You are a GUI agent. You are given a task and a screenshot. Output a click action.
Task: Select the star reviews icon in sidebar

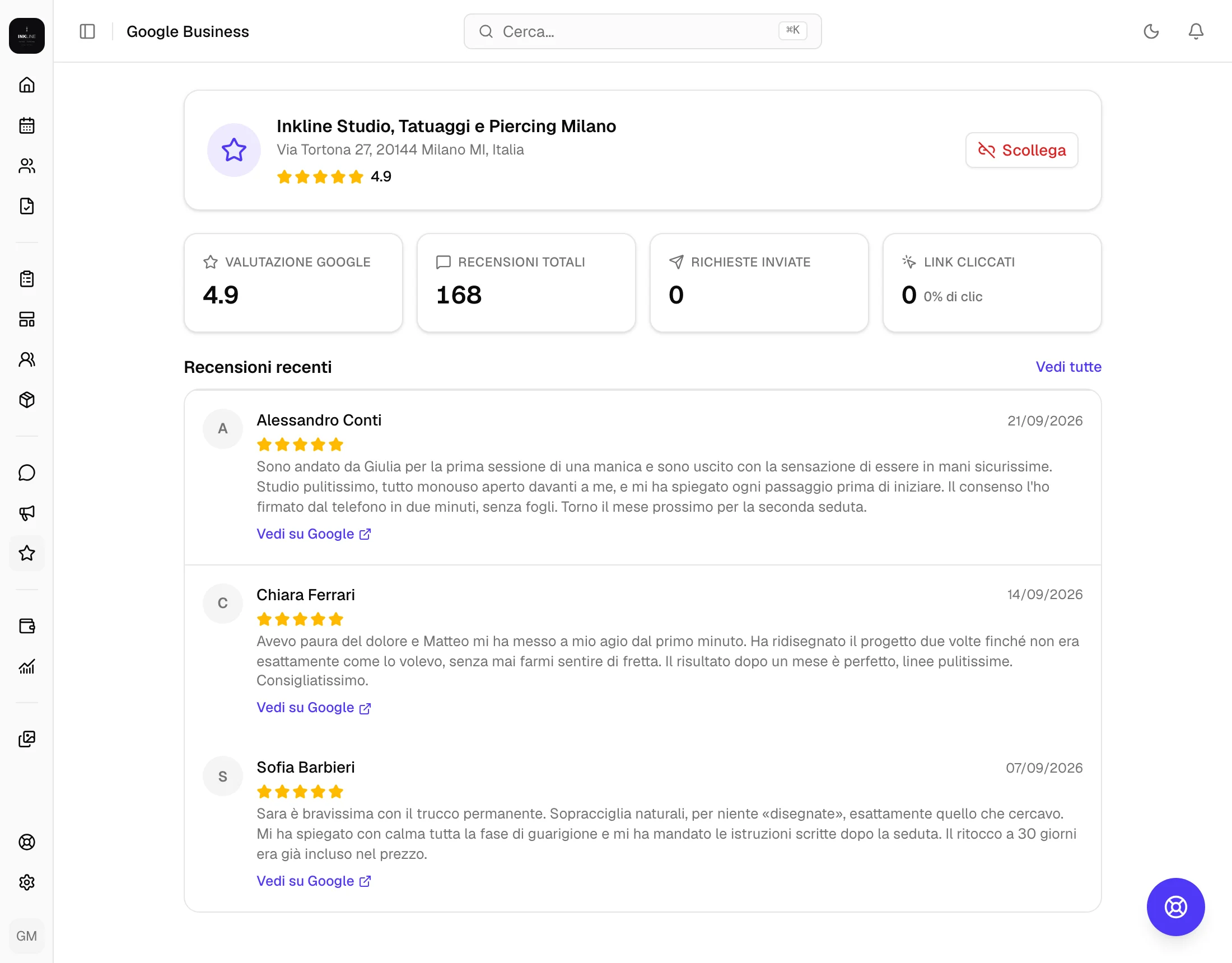pyautogui.click(x=26, y=553)
